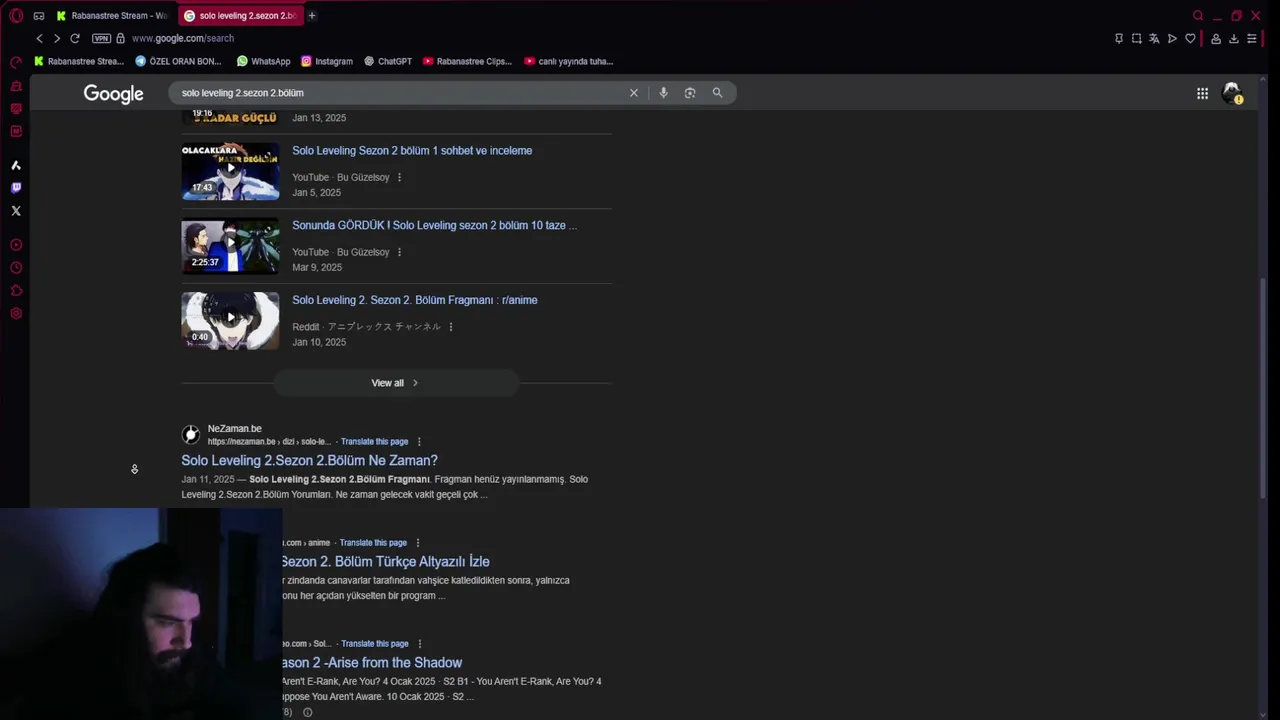Expand videos with View all button
Image resolution: width=1280 pixels, height=720 pixels.
tap(395, 383)
